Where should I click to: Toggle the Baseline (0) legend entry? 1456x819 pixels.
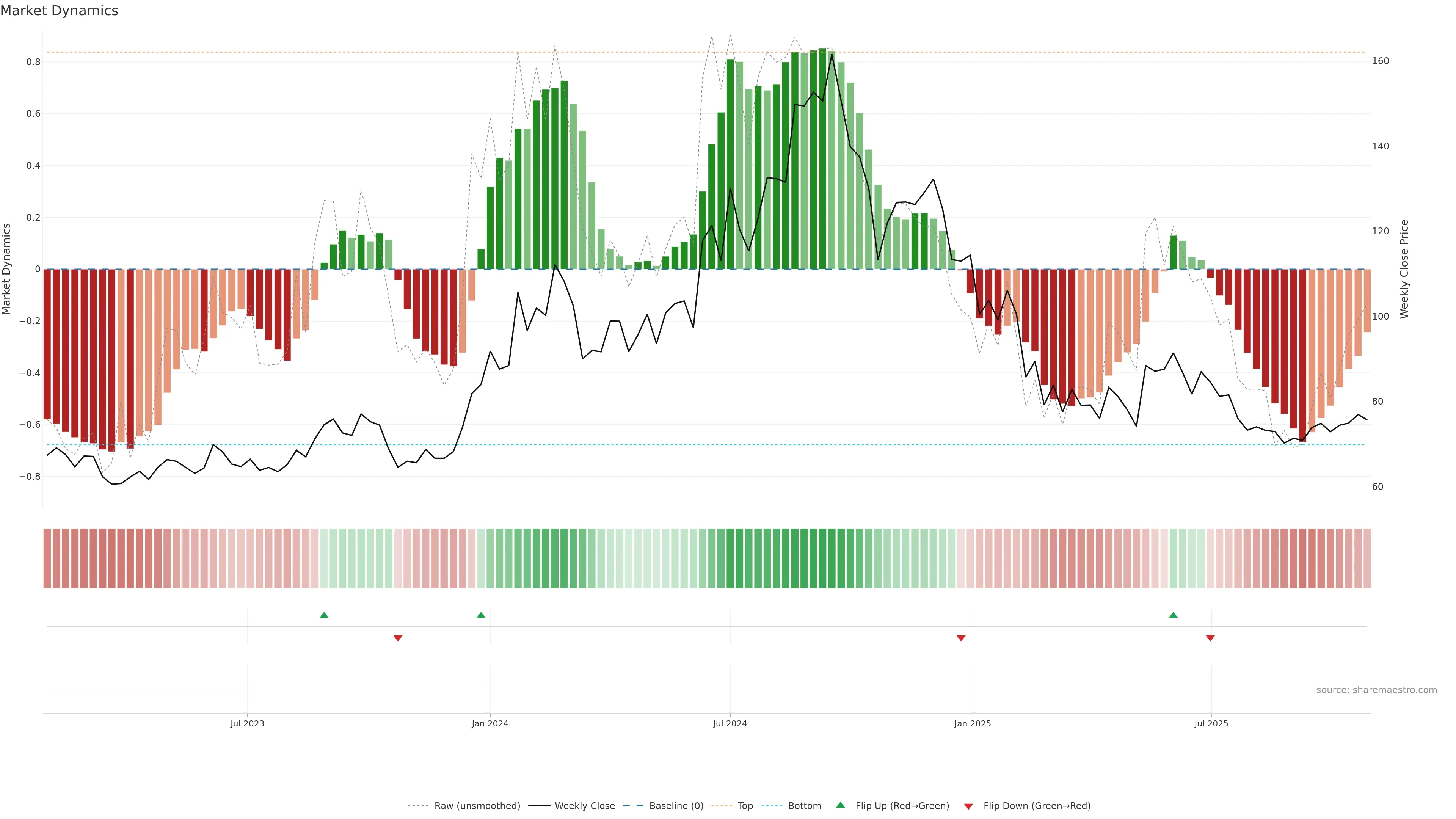click(676, 806)
